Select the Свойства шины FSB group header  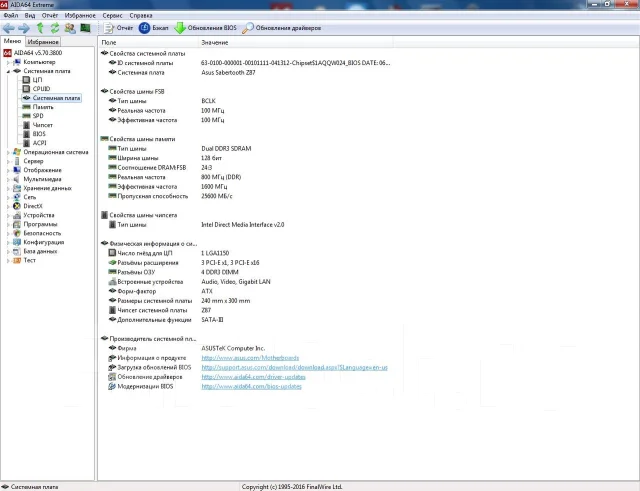pyautogui.click(x=133, y=91)
